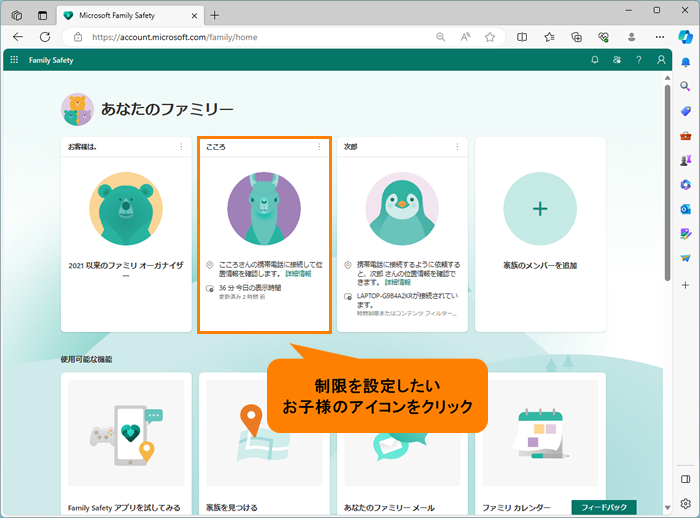The width and height of the screenshot is (700, 518).
Task: Add this page to favorites star
Action: click(x=490, y=37)
